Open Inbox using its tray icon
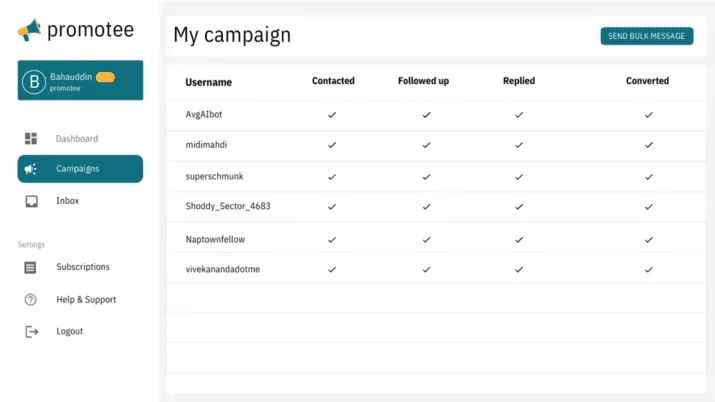Screen dimensions: 715x402 point(31,201)
